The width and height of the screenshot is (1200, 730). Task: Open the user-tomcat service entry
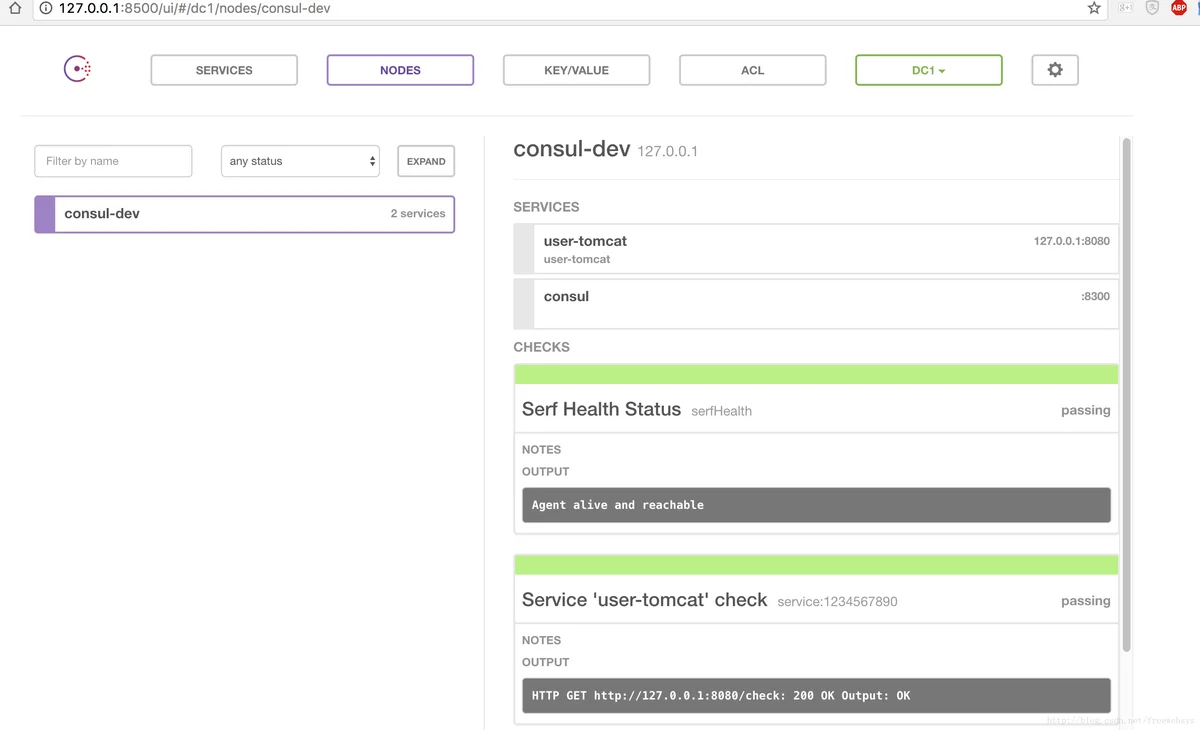[x=815, y=249]
